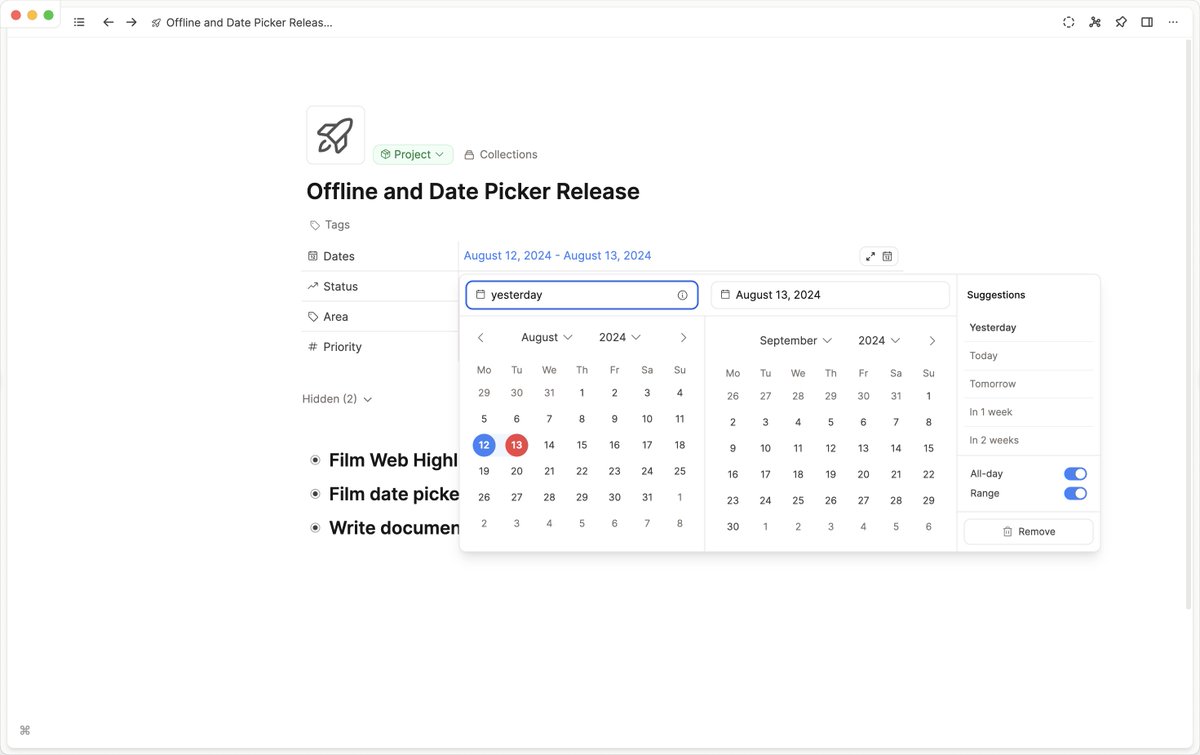Click the rocket icon in the title bar
This screenshot has height=755, width=1200.
point(156,22)
